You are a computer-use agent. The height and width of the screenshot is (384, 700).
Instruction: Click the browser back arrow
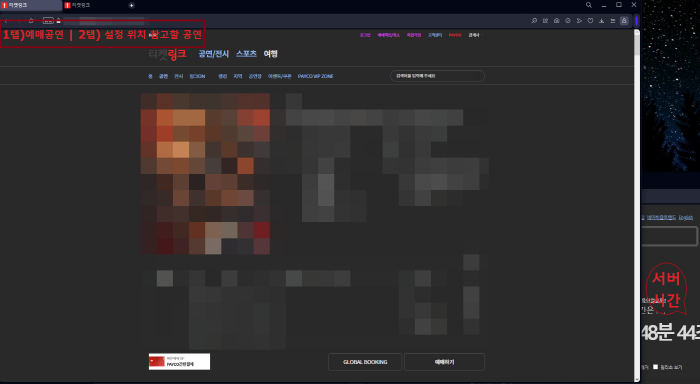click(6, 21)
